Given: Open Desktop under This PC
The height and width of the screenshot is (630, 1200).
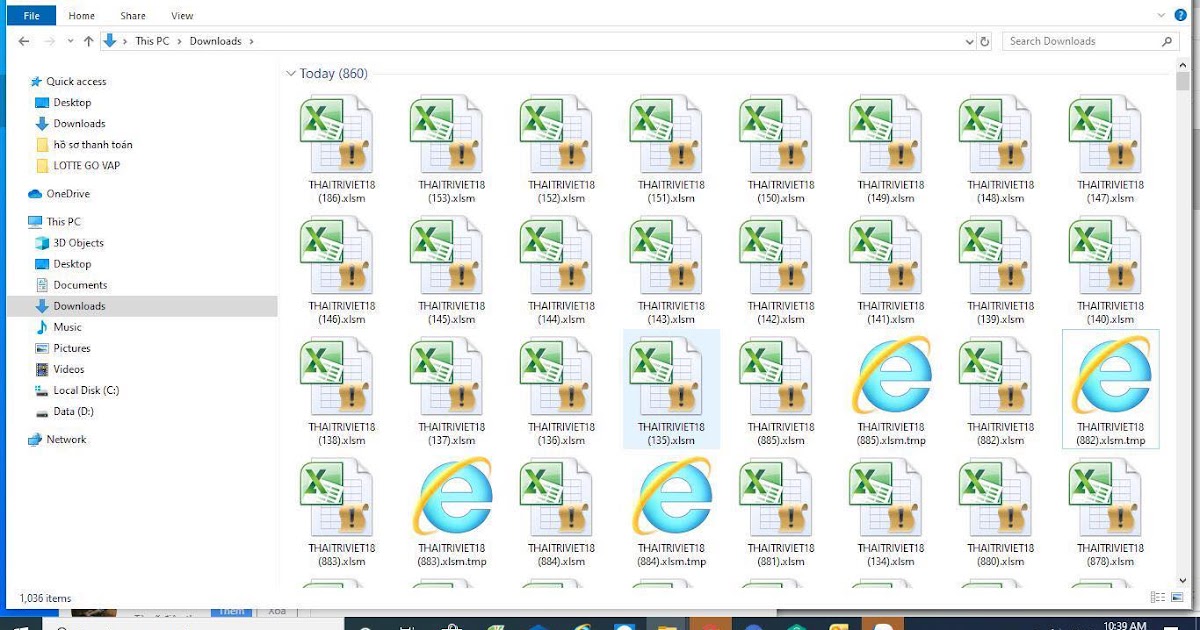Looking at the screenshot, I should (x=63, y=264).
